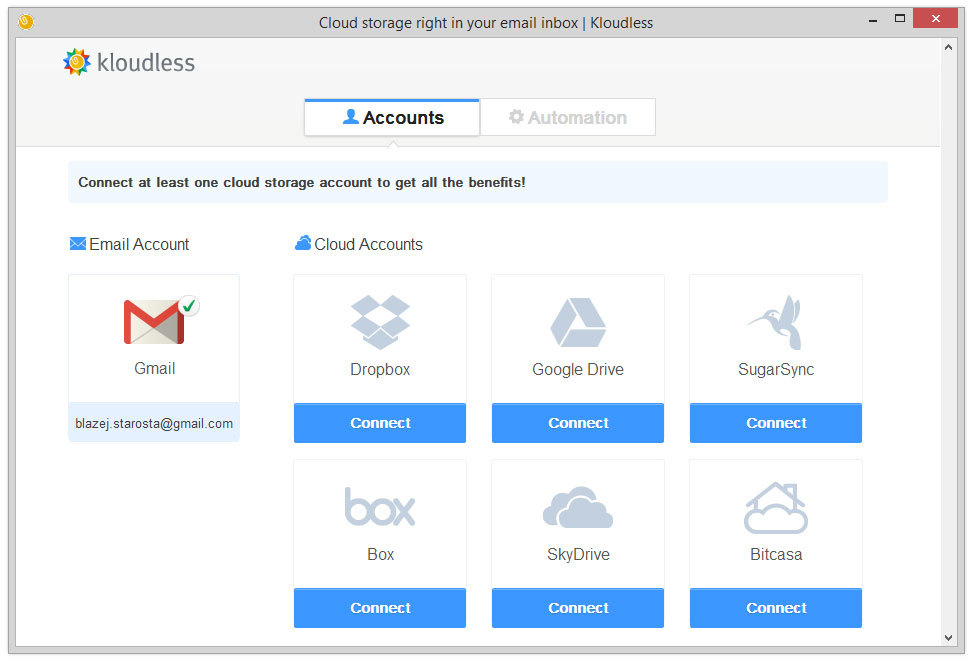The width and height of the screenshot is (973, 660).
Task: Click the Google Drive triangle icon
Action: pyautogui.click(x=578, y=323)
